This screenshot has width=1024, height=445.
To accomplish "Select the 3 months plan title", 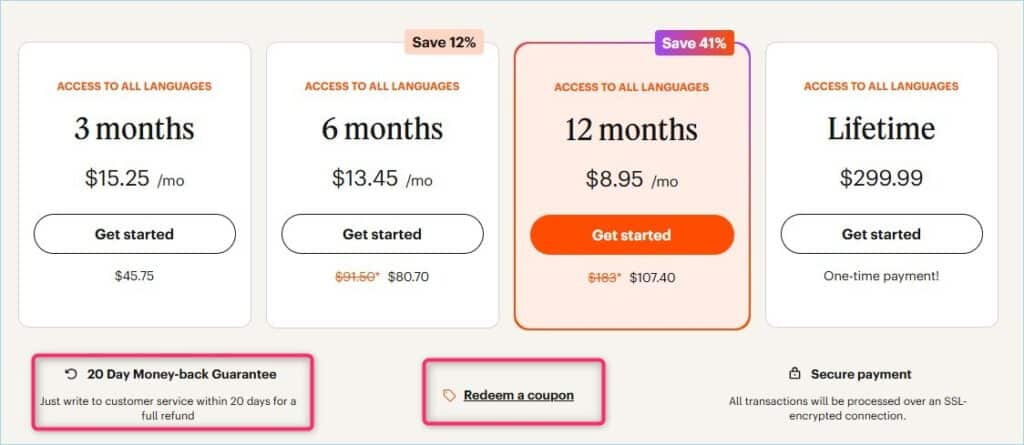I will click(x=134, y=128).
